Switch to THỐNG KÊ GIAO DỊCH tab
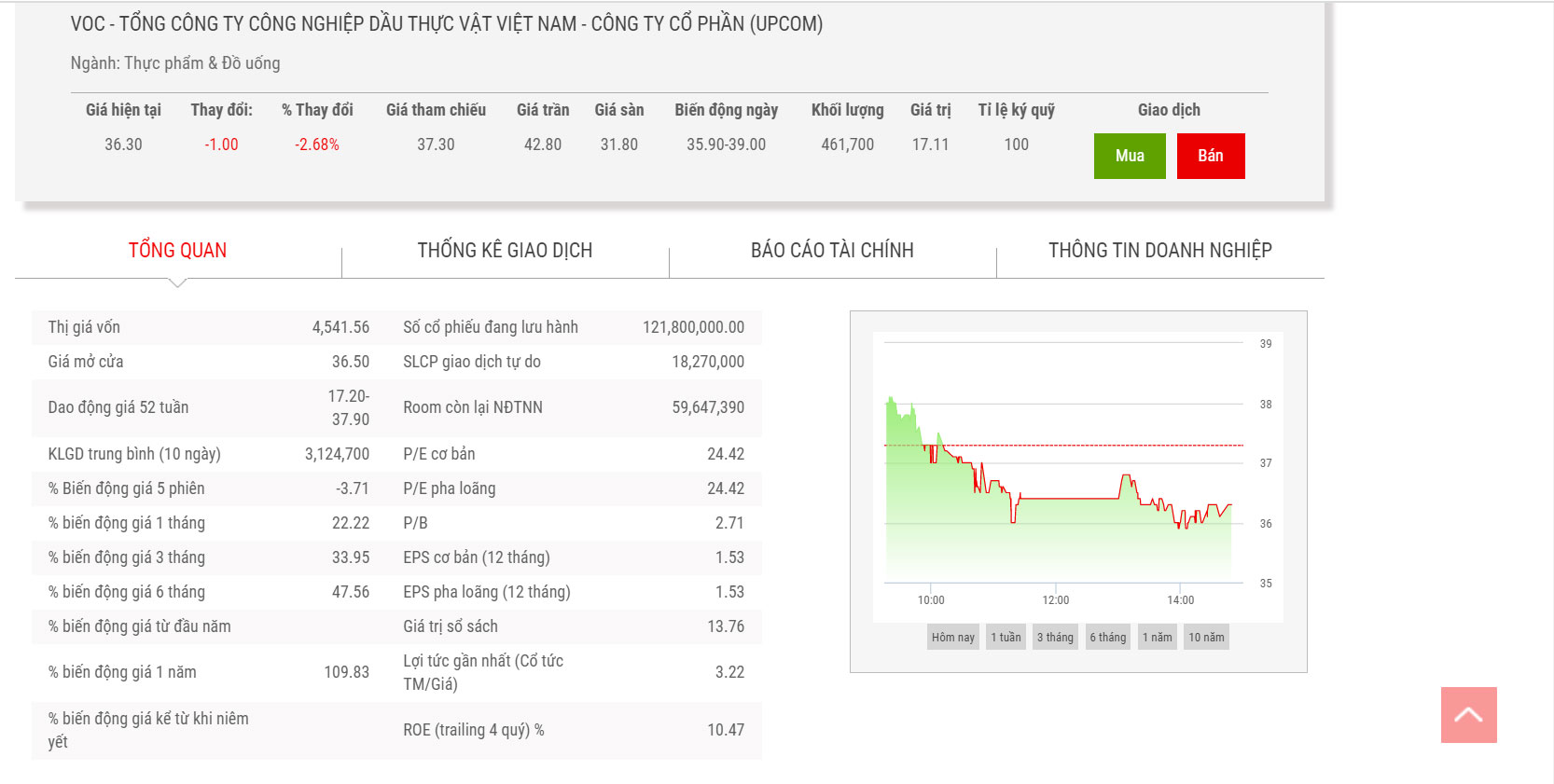1554x784 pixels. tap(505, 250)
